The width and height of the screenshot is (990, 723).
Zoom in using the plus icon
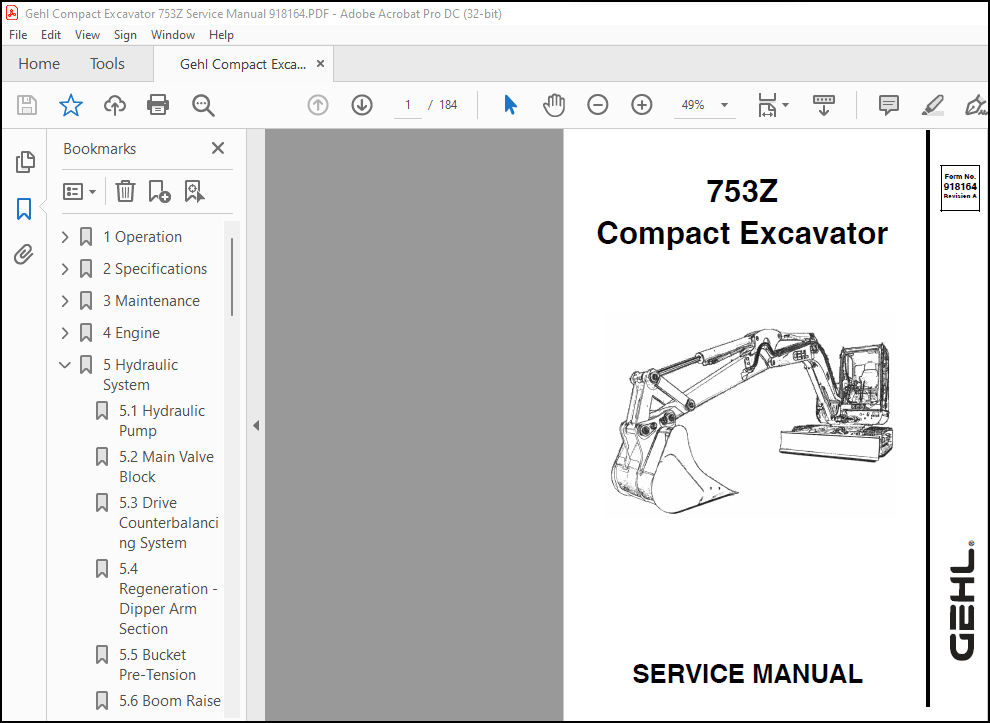tap(641, 105)
